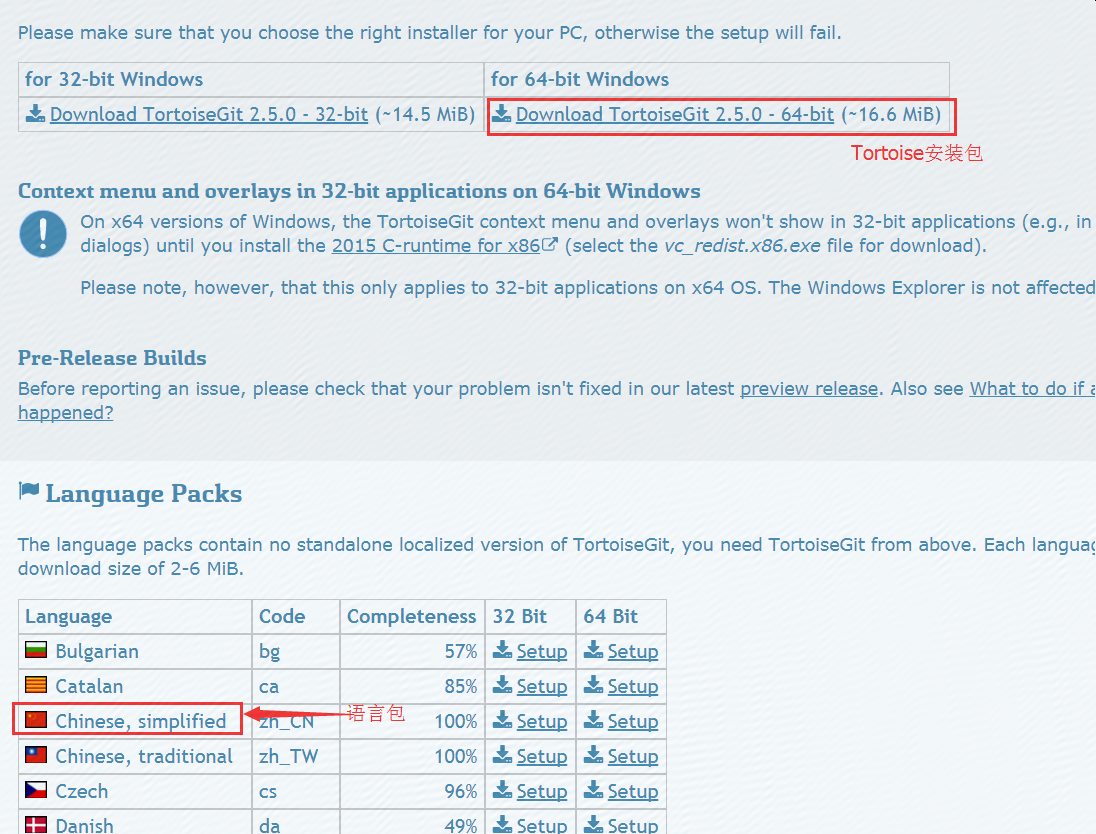This screenshot has width=1096, height=834.
Task: Click the Download TortoiseGit 2.5.0 32-bit link
Action: 208,115
